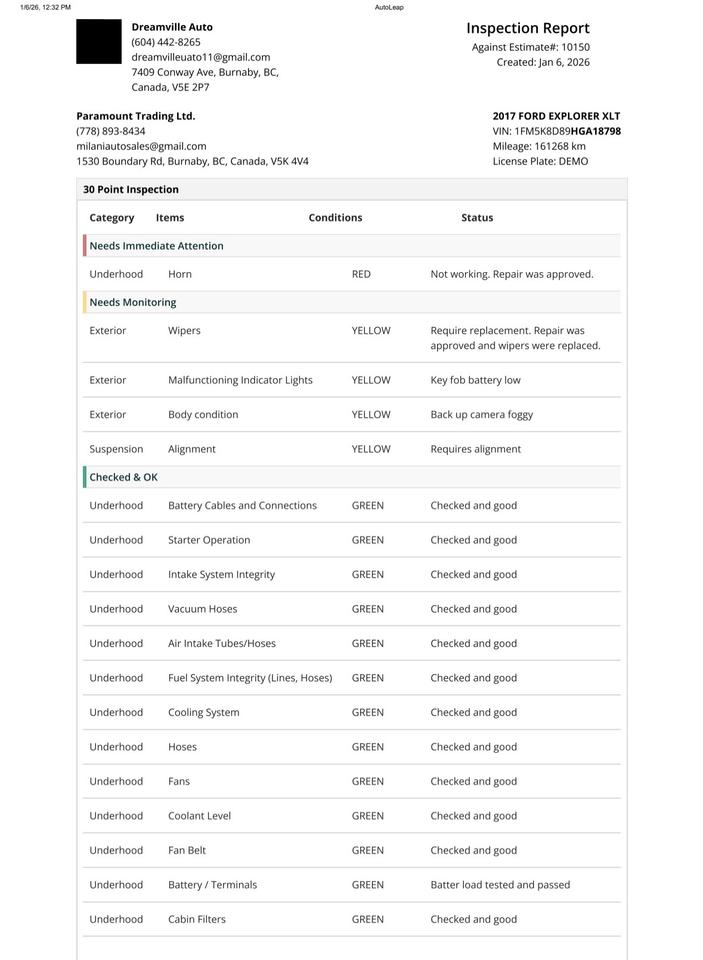The width and height of the screenshot is (703, 960).
Task: Click the Category column header
Action: click(x=111, y=217)
